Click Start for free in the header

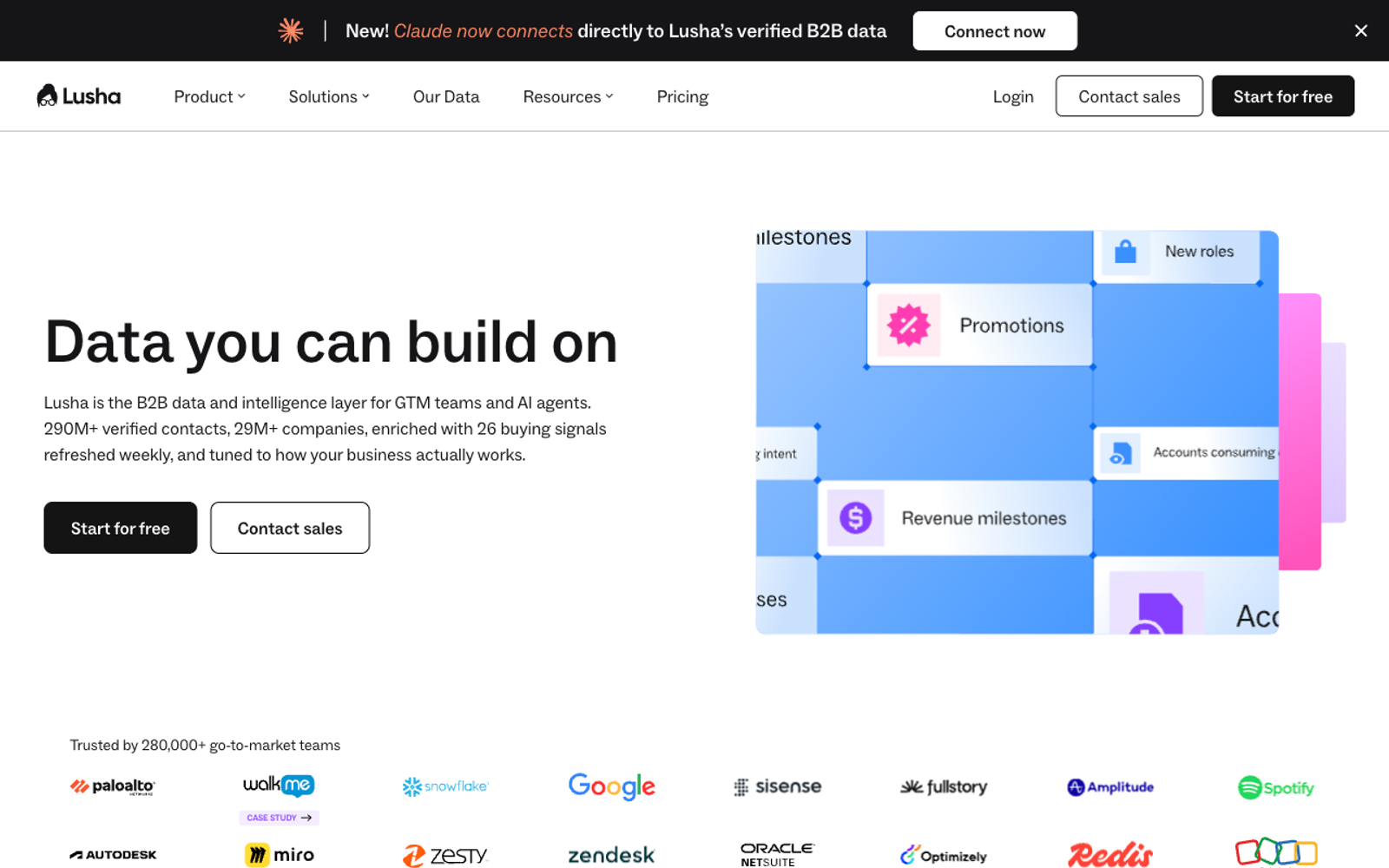coord(1283,96)
